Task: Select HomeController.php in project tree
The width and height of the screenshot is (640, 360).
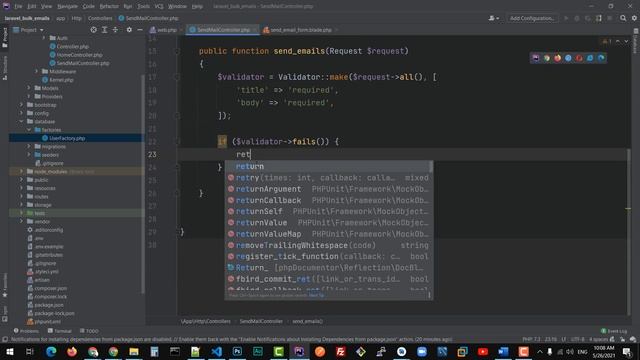Action: point(79,55)
